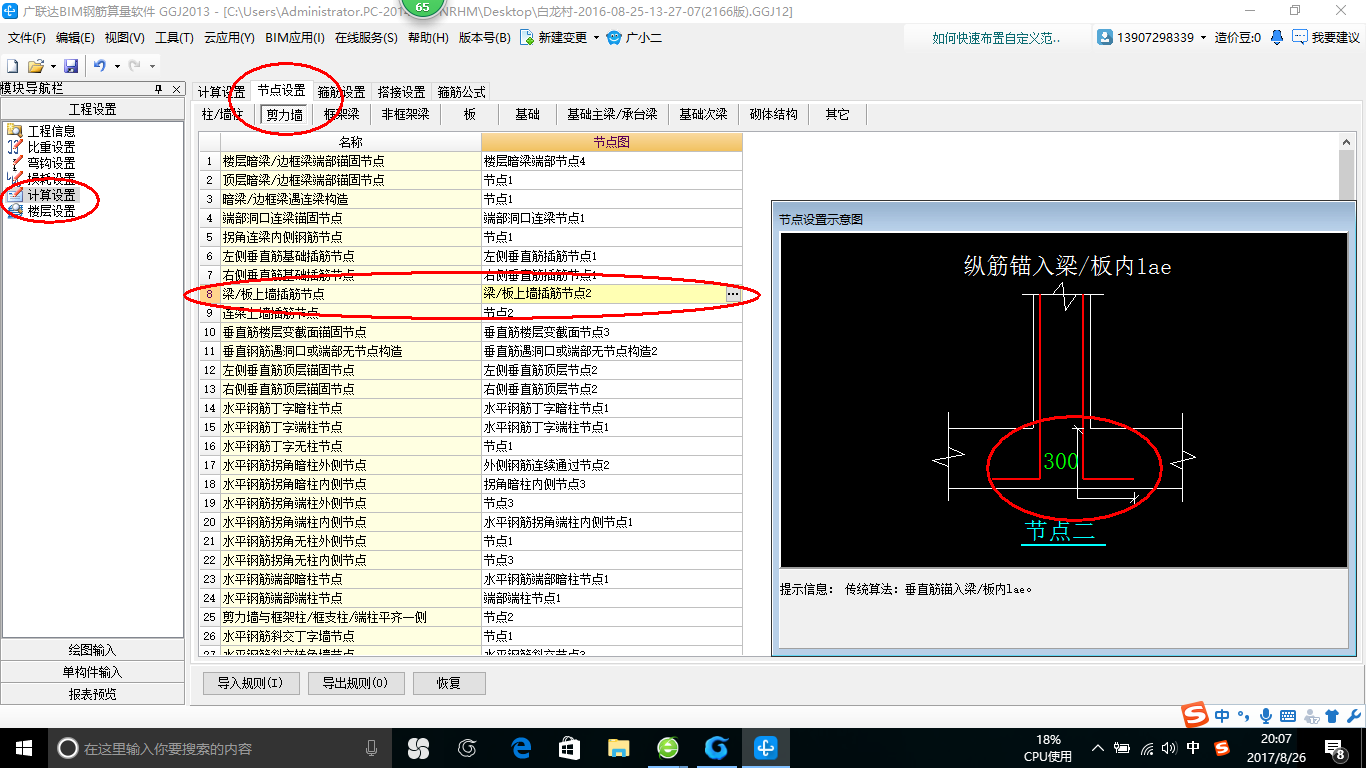Click the 工程设置 panel button
Viewport: 1366px width, 768px height.
pos(92,109)
